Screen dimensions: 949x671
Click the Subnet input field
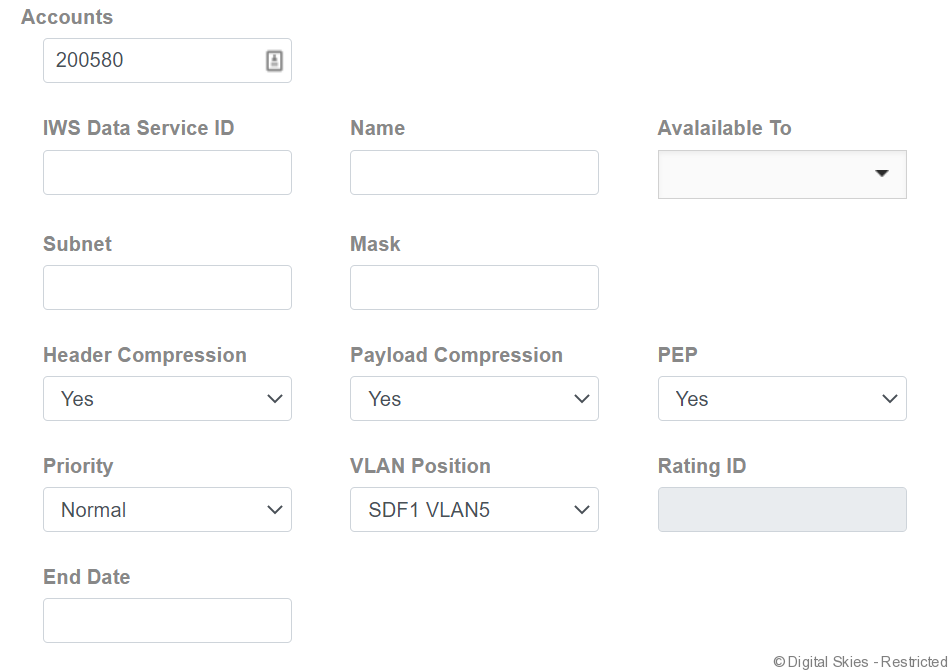[x=167, y=287]
